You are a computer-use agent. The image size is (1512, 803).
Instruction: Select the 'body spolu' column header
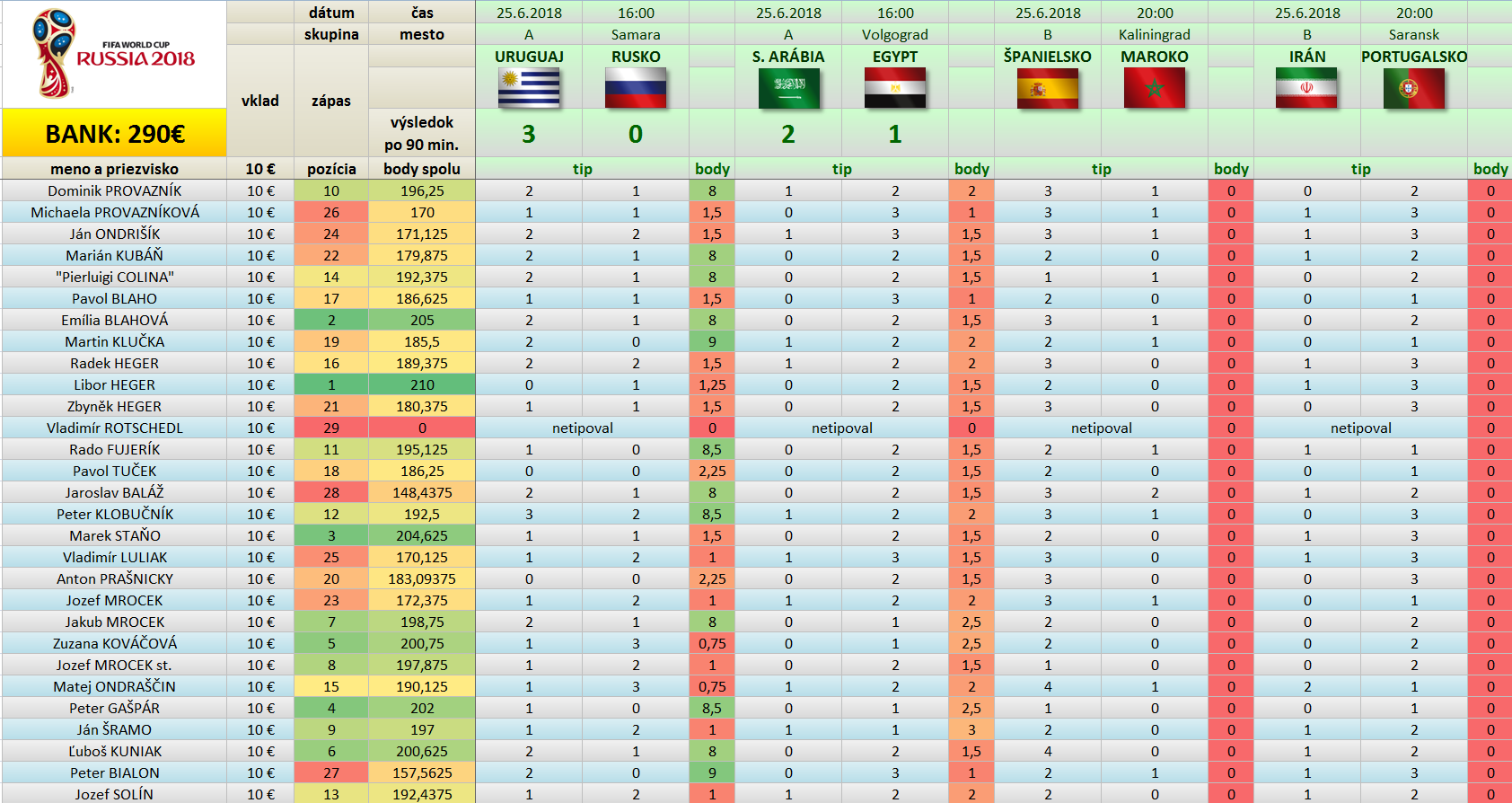[x=422, y=169]
